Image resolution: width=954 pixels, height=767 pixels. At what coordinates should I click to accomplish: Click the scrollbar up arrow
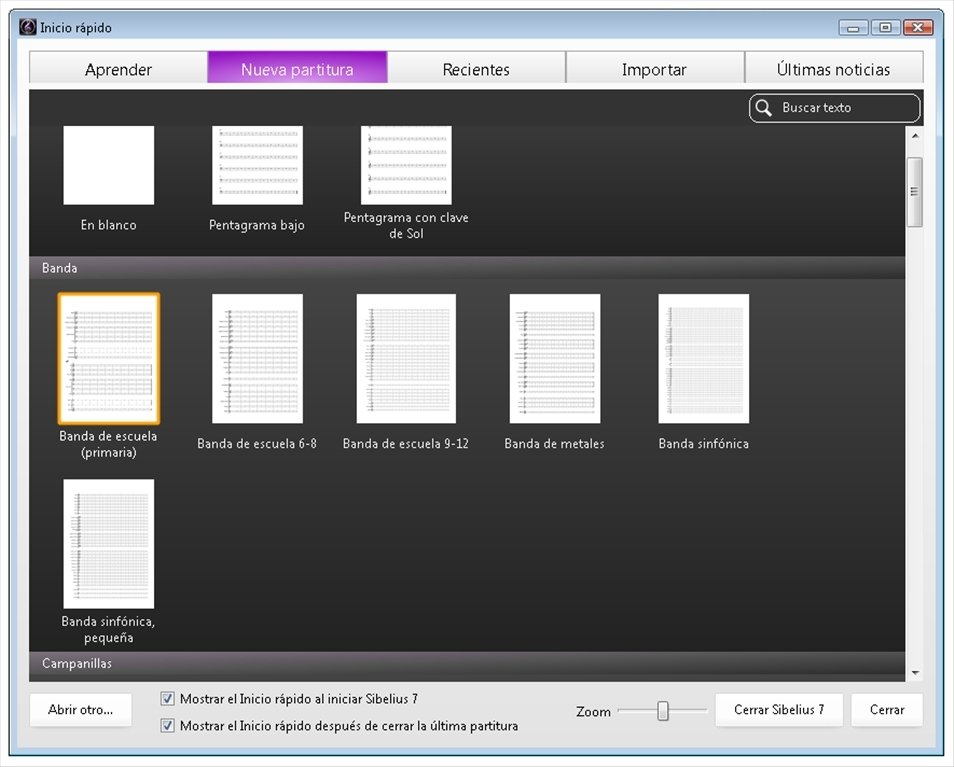click(x=915, y=136)
